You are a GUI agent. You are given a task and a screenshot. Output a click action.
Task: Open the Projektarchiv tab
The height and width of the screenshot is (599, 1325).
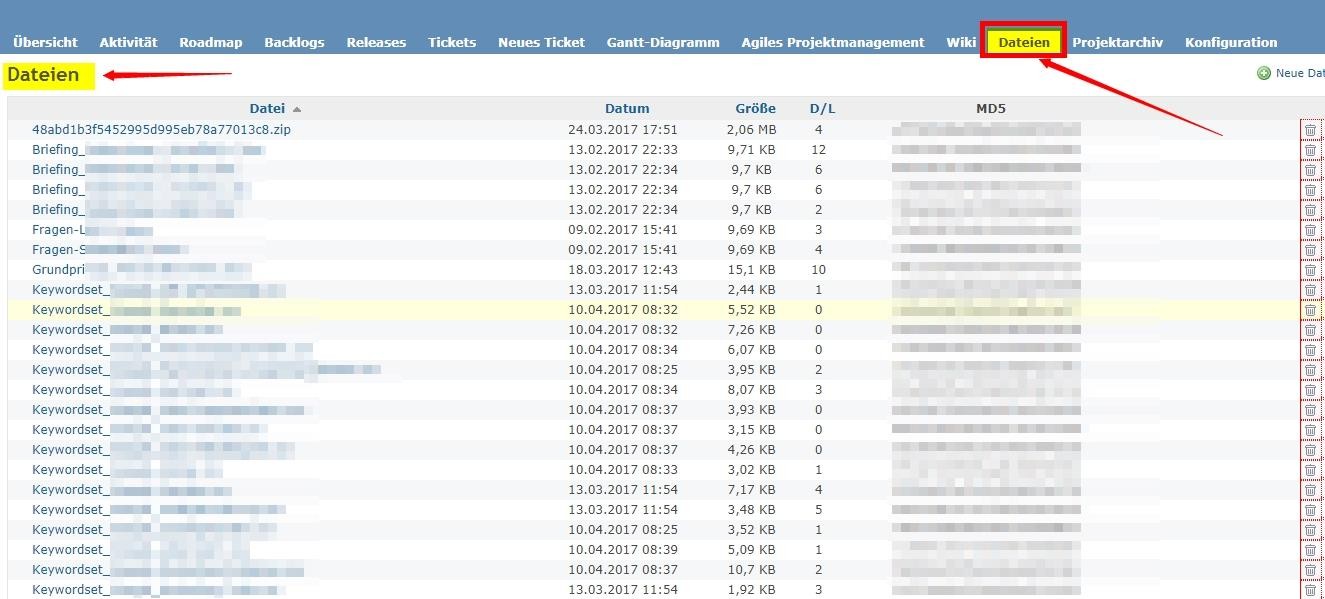point(1117,42)
